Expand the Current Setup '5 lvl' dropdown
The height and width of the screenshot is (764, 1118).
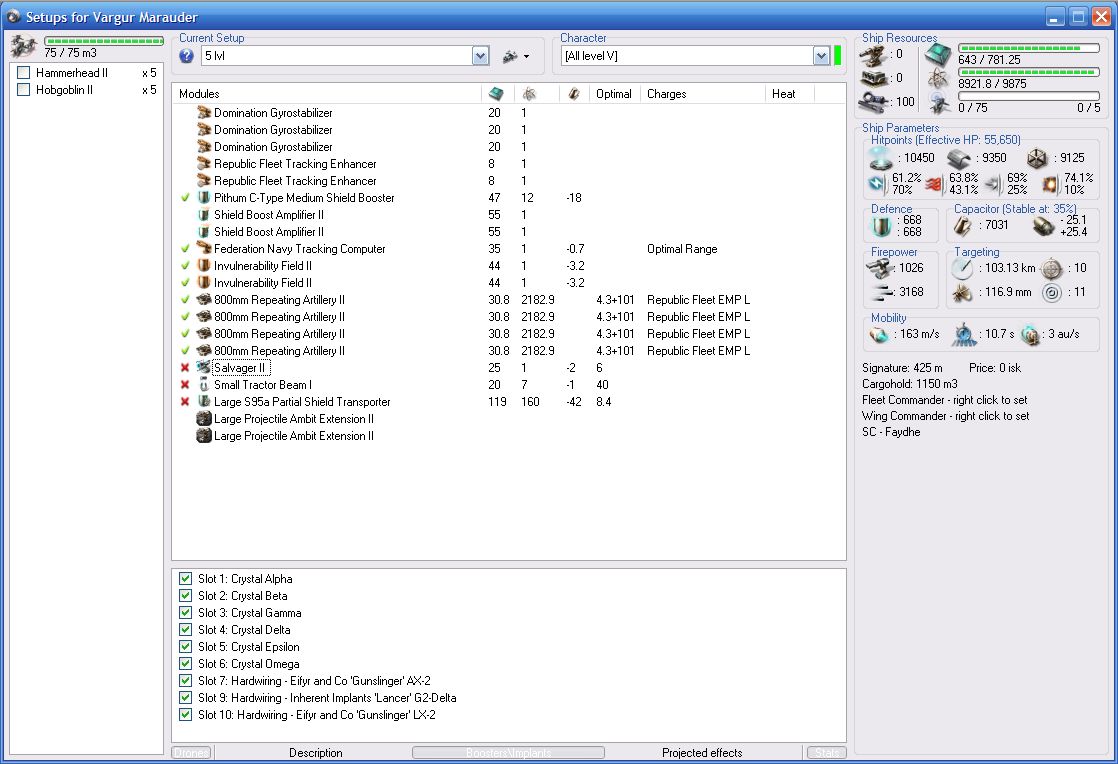480,56
